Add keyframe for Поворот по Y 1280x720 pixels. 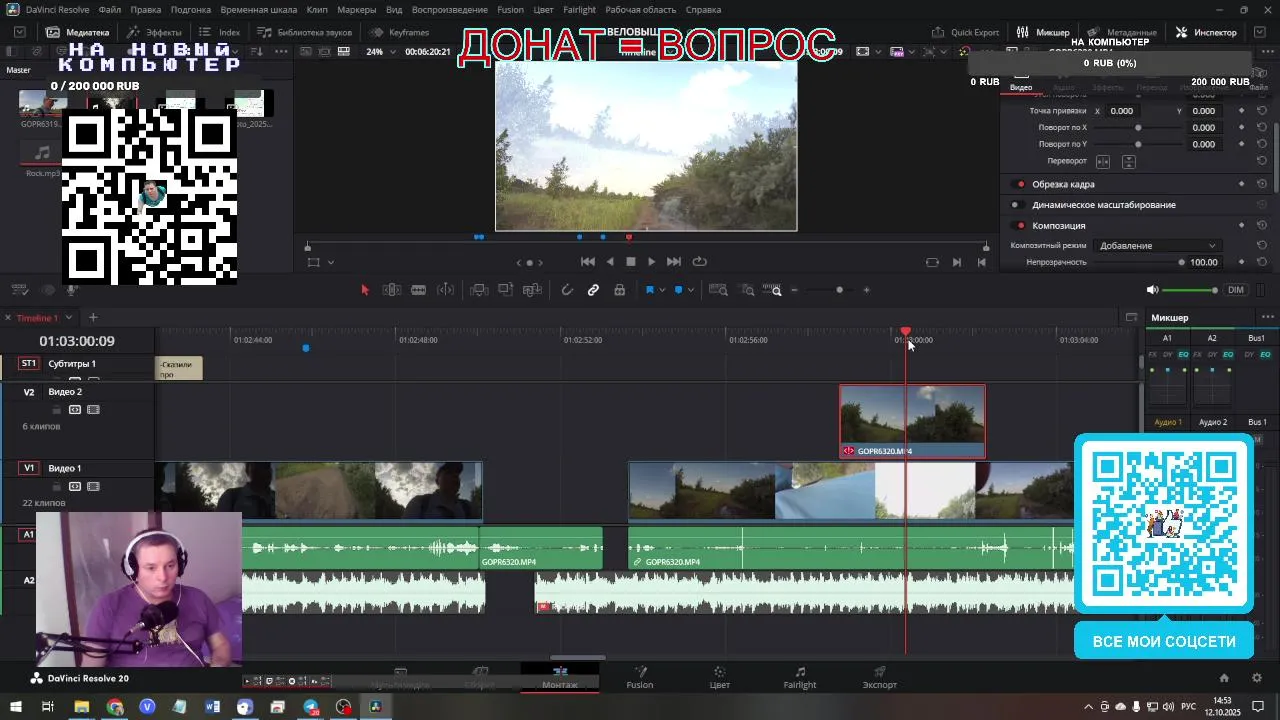point(1242,145)
